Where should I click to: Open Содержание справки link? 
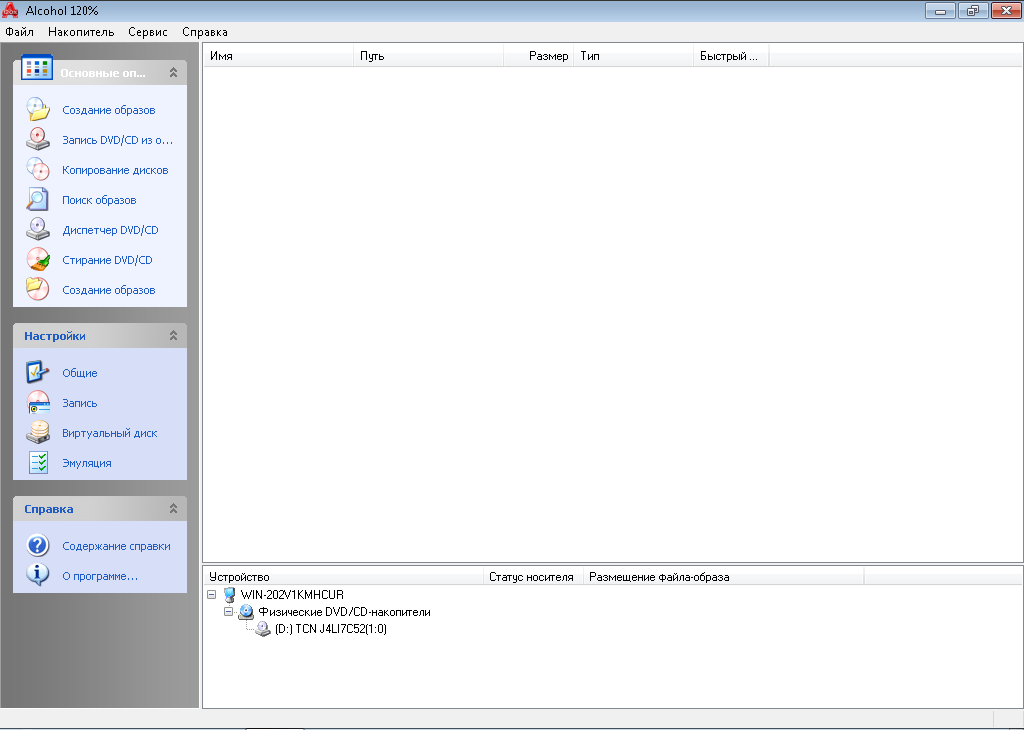pyautogui.click(x=116, y=546)
